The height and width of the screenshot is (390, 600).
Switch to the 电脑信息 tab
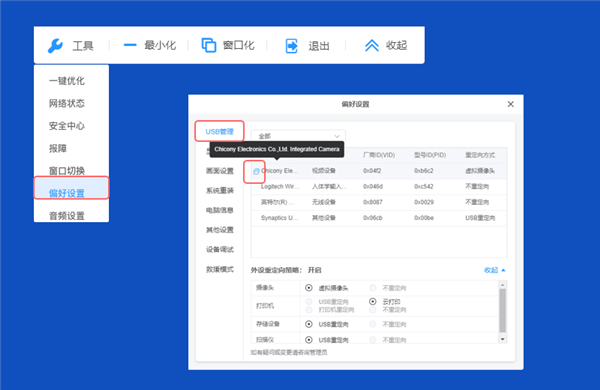click(220, 210)
